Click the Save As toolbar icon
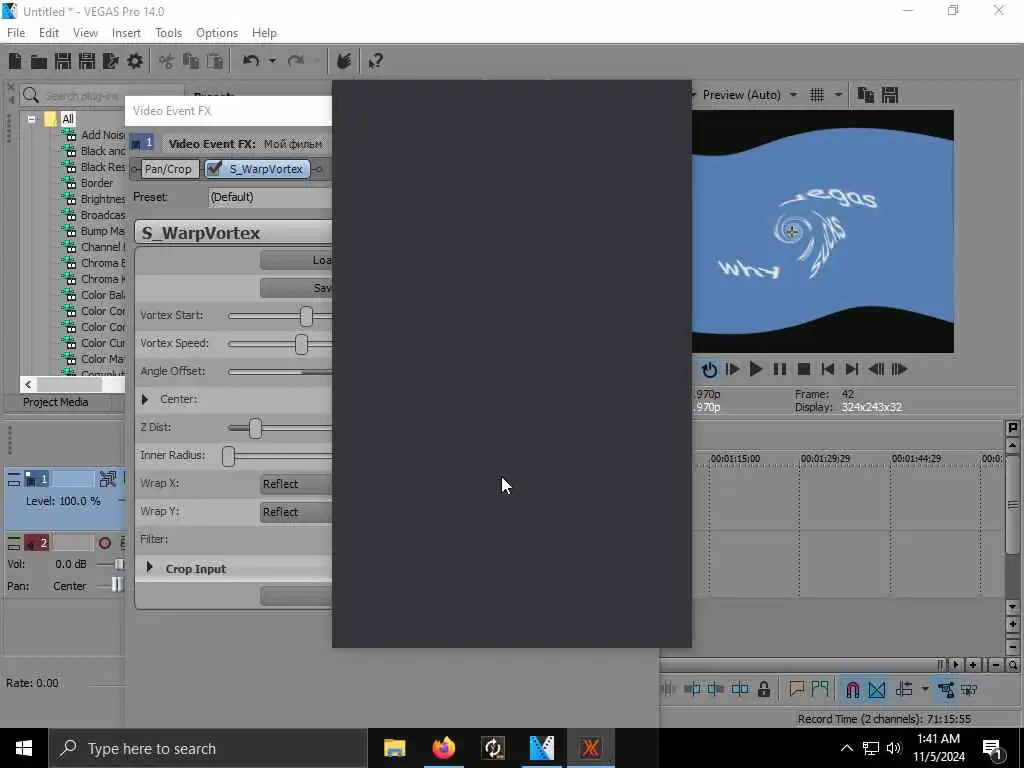 pos(87,61)
